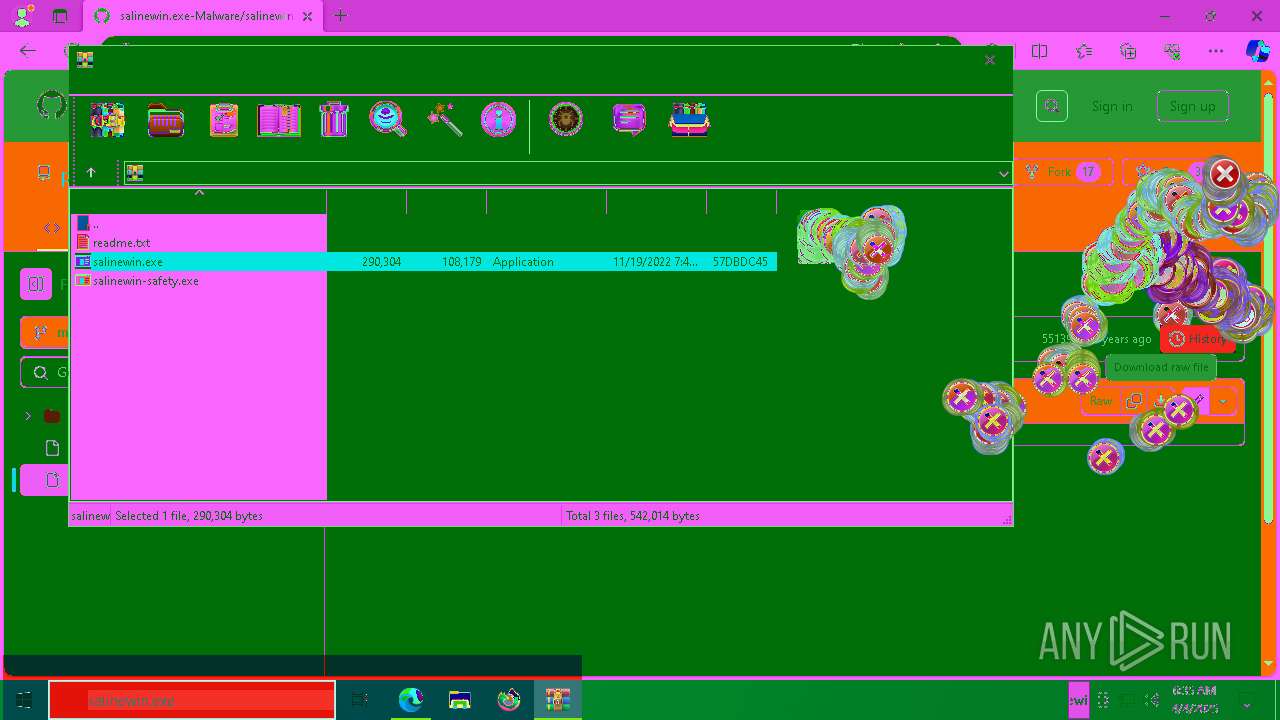Open a new browser tab

(x=341, y=16)
